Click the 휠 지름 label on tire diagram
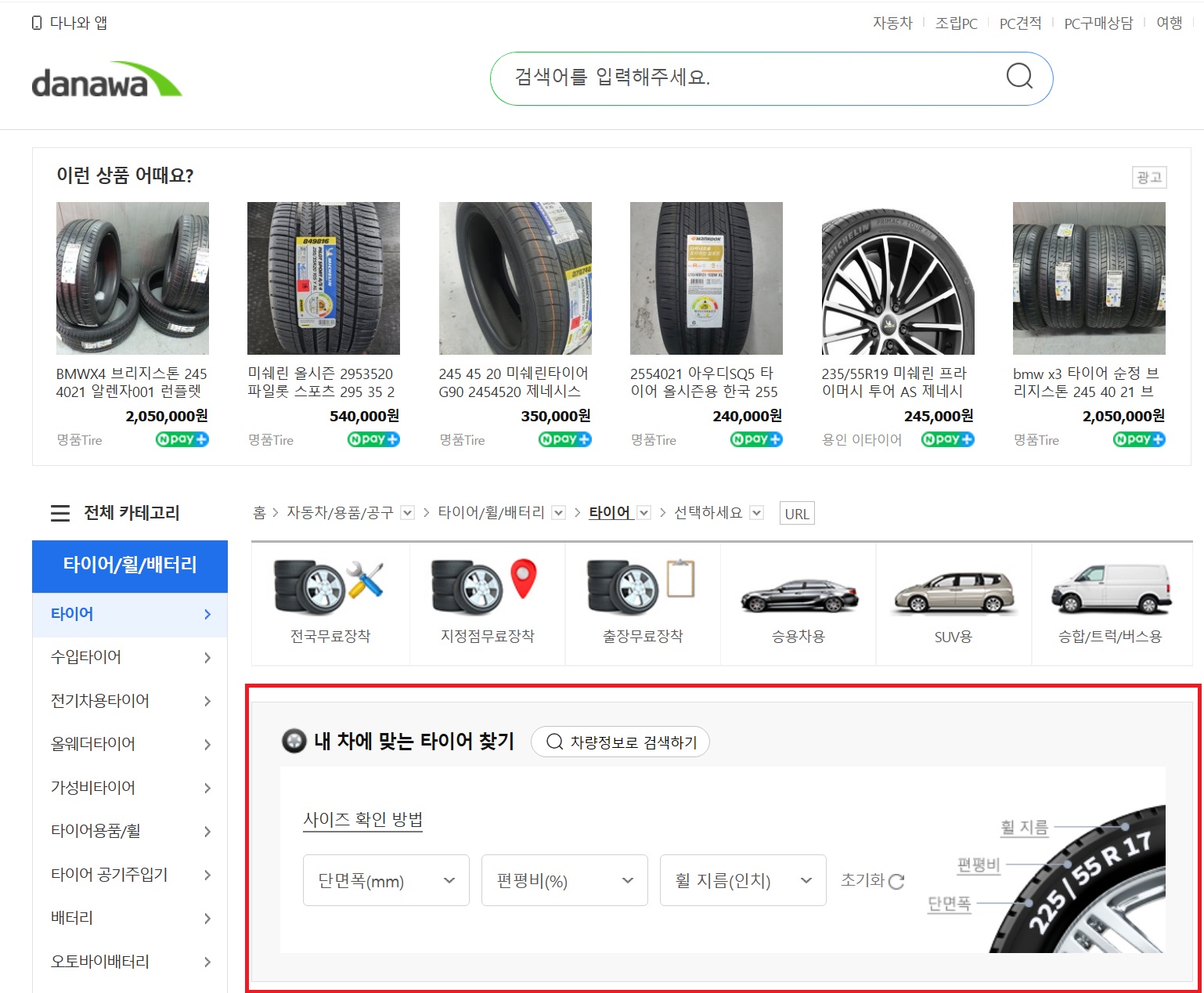1204x993 pixels. (x=1024, y=827)
